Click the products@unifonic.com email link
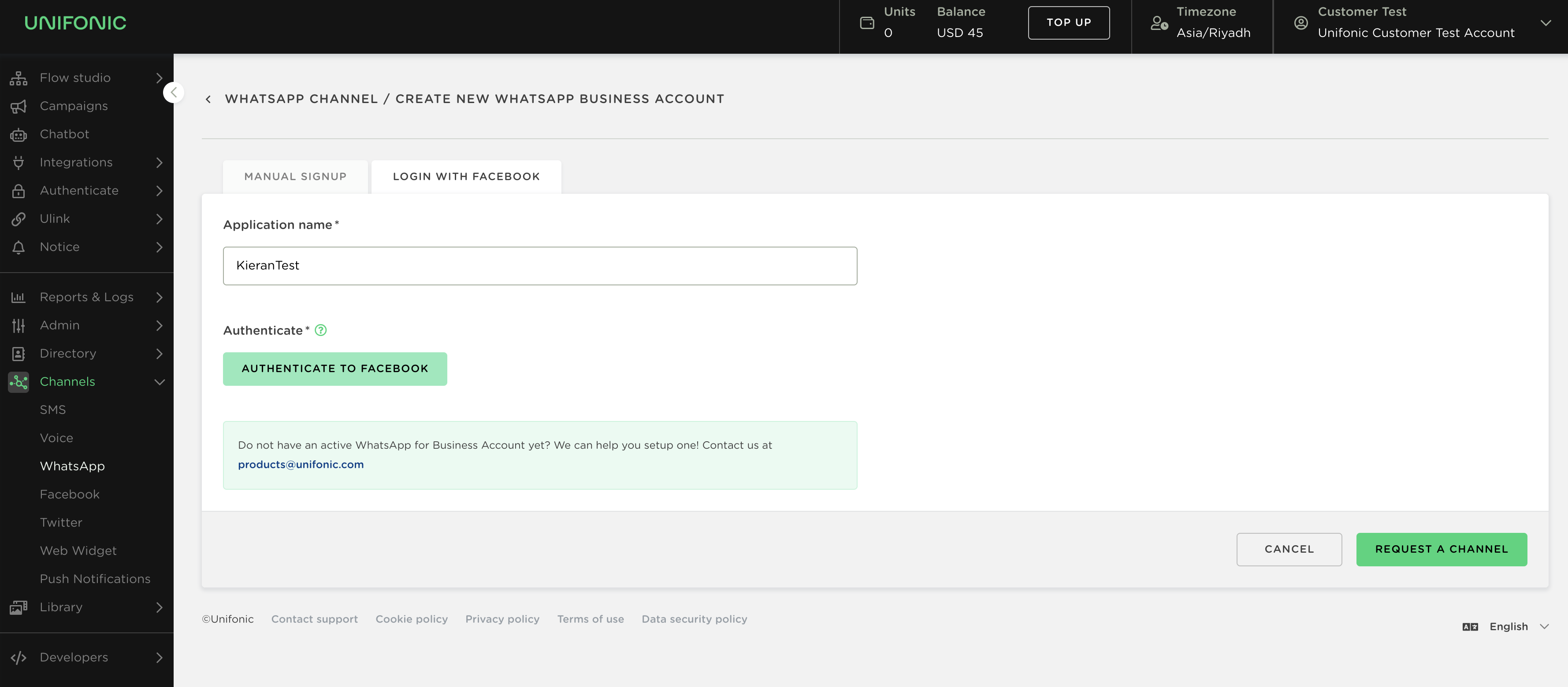The height and width of the screenshot is (687, 1568). 301,465
